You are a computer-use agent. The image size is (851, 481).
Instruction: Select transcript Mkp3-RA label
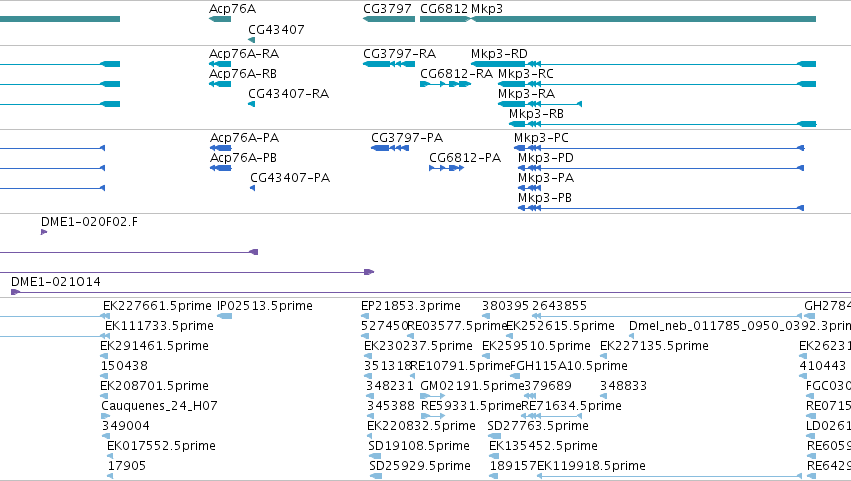(526, 94)
